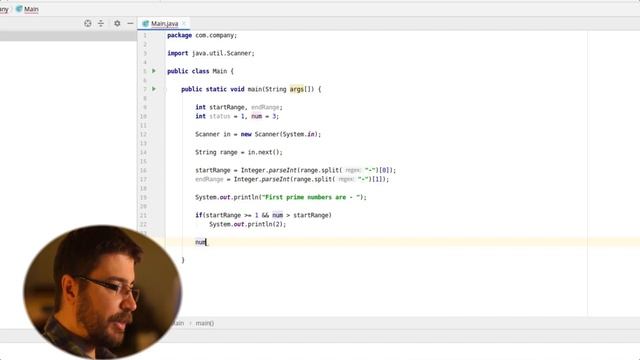Click the highlighted 'args' parameter

click(296, 89)
